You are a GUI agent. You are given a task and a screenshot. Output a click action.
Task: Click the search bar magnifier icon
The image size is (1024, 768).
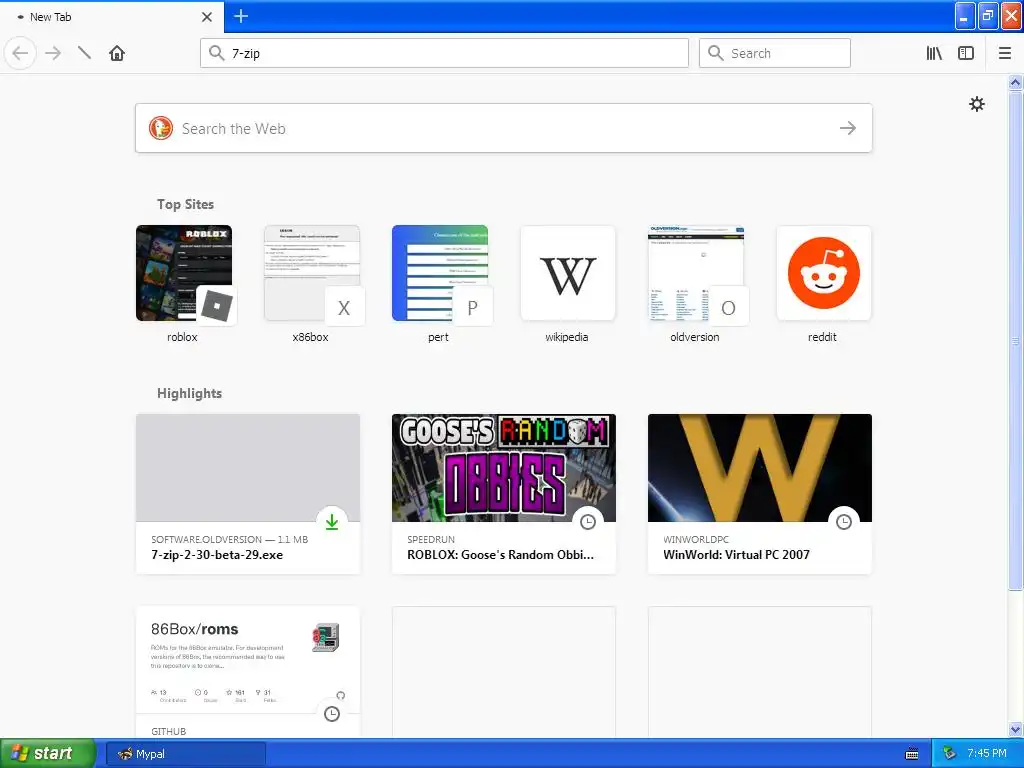(716, 53)
